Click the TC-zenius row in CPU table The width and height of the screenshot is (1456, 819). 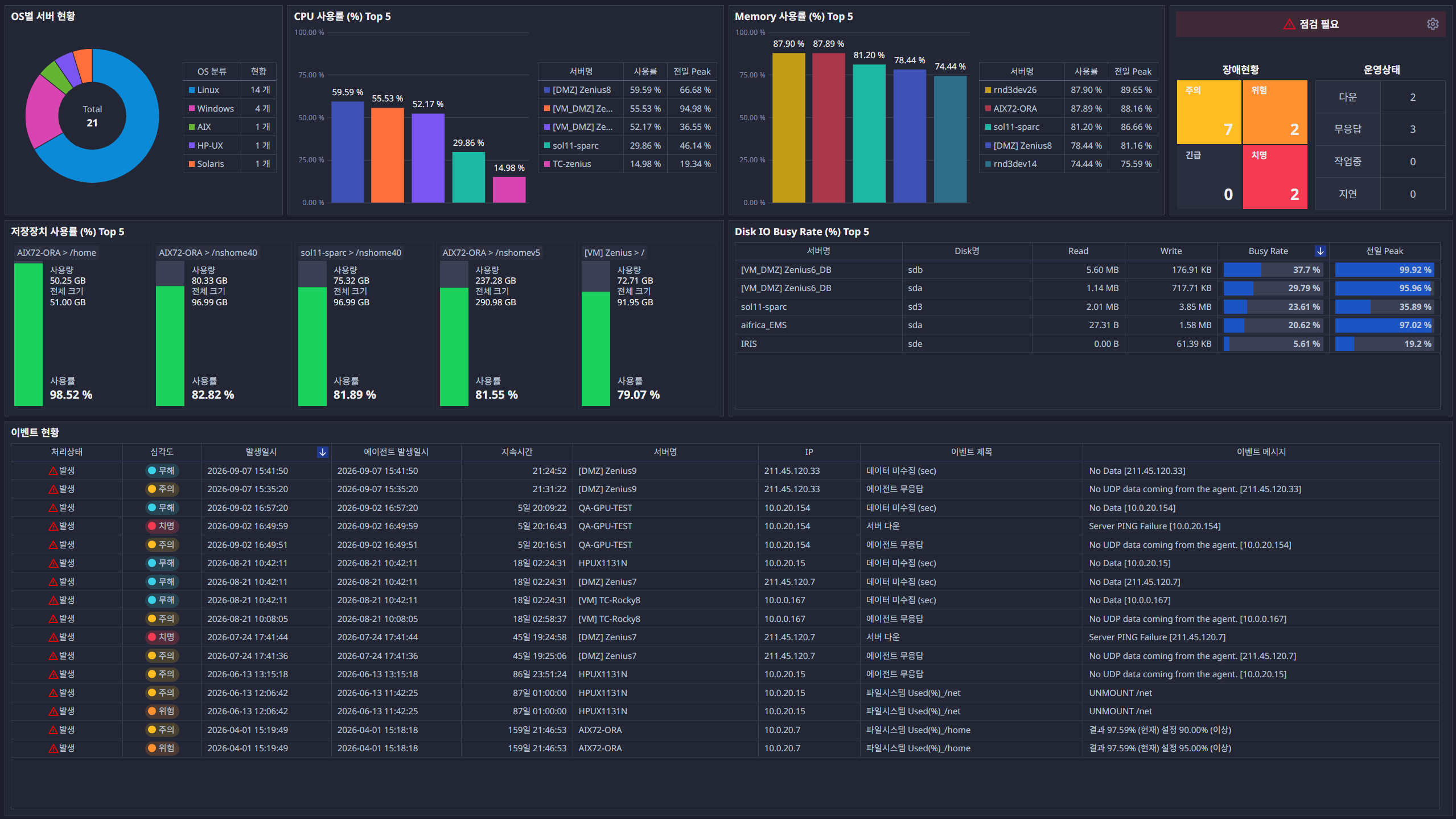point(627,164)
